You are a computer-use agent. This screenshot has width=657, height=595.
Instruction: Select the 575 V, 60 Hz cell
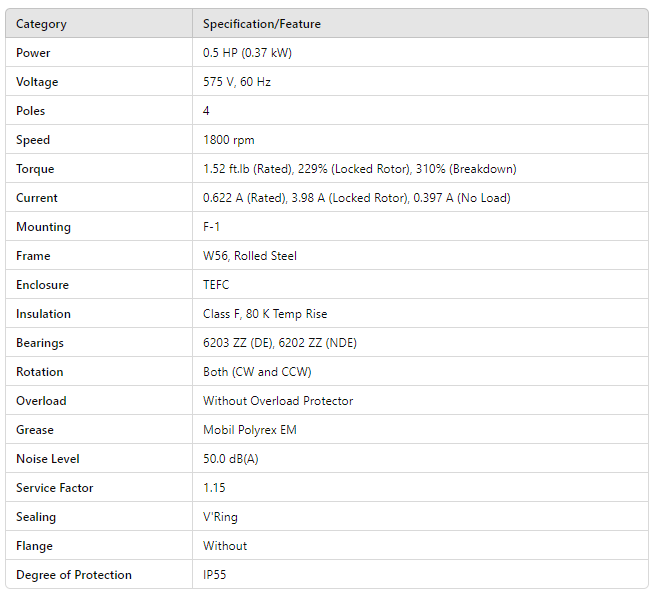237,82
